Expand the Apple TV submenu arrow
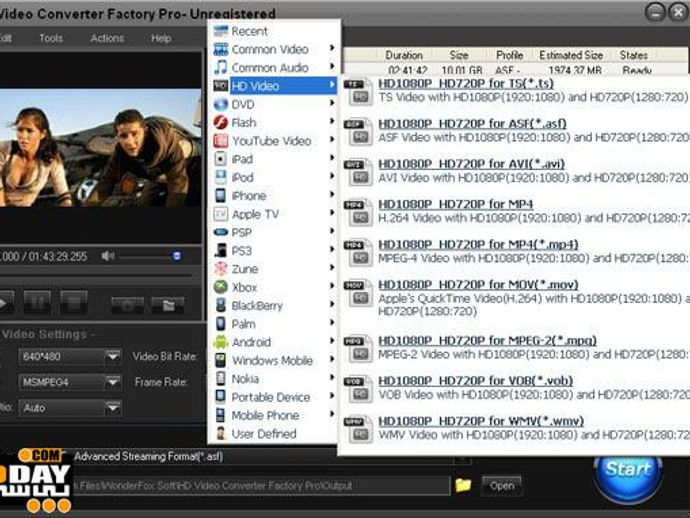The width and height of the screenshot is (690, 518). 332,213
